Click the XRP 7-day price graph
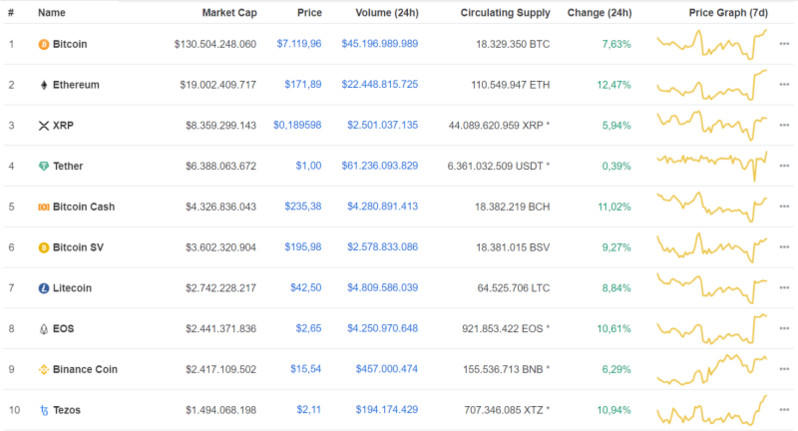798x431 pixels. (711, 124)
